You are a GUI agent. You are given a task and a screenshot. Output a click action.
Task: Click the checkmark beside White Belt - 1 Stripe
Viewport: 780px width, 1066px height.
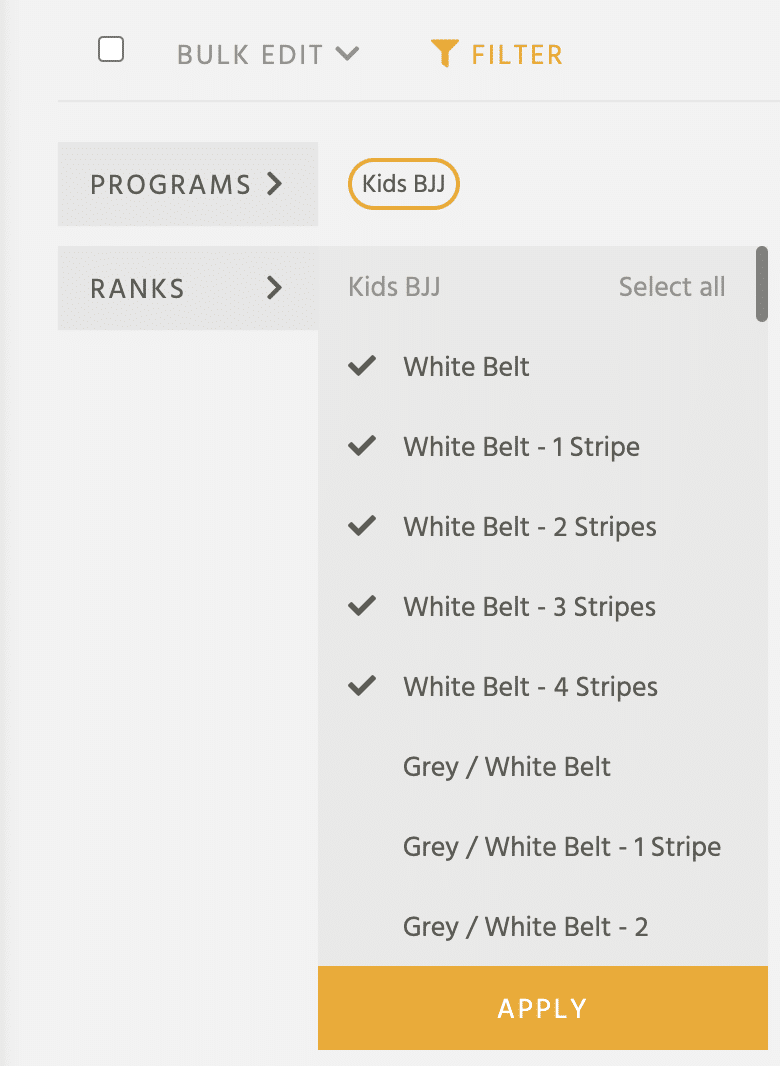pyautogui.click(x=362, y=446)
